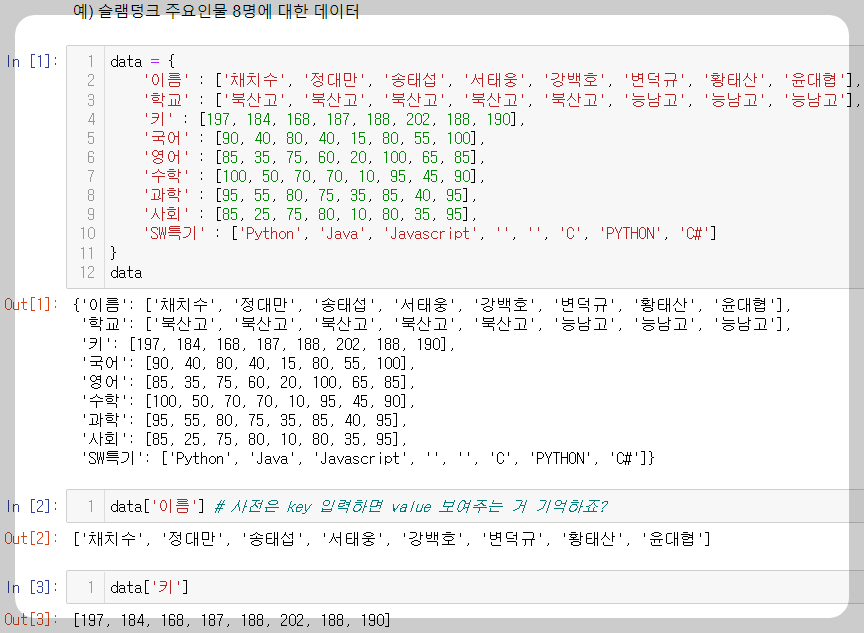The width and height of the screenshot is (864, 633).
Task: Click inside the data['키'] code cell
Action: 465,587
